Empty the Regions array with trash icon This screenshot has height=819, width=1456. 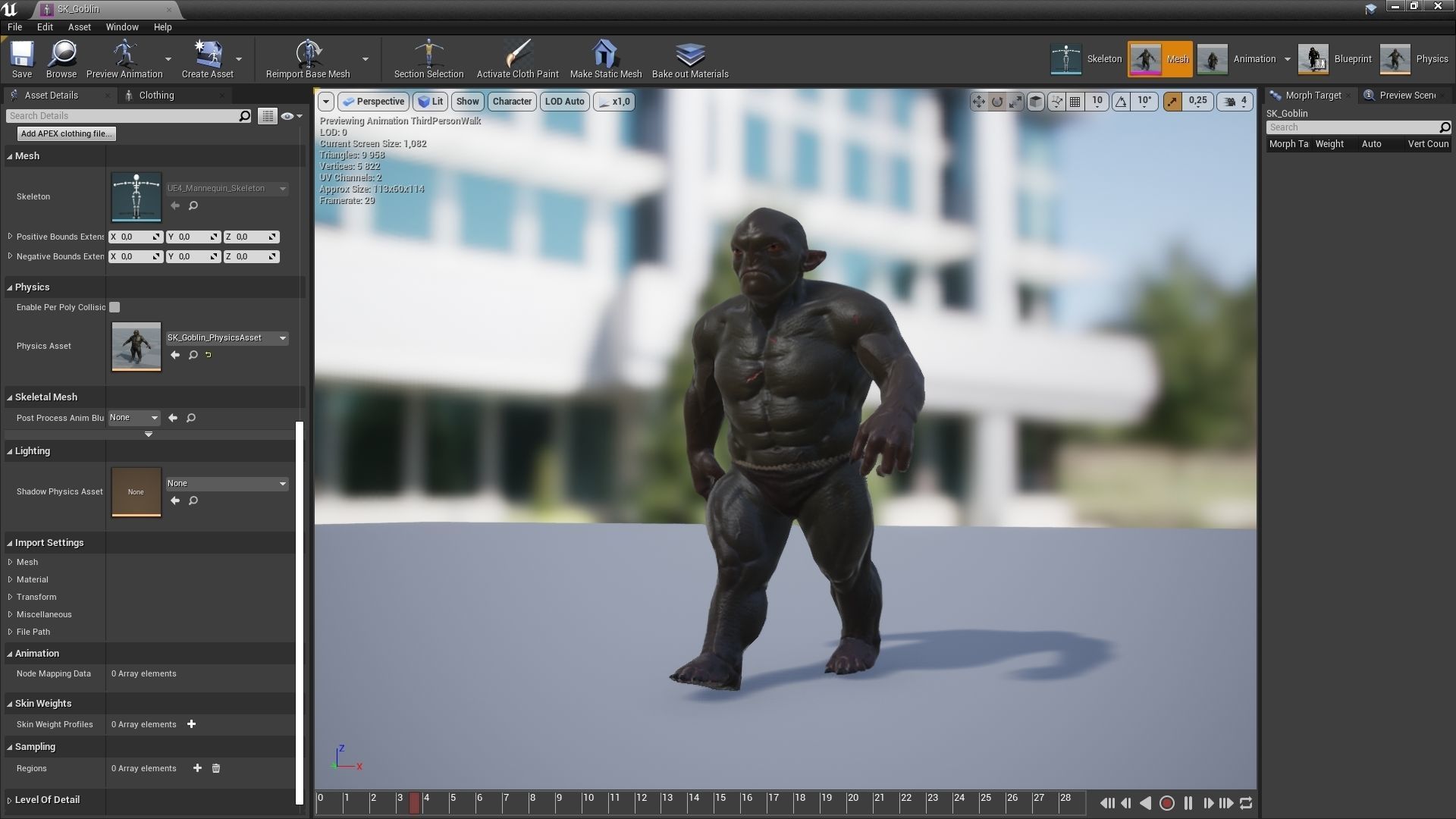pyautogui.click(x=216, y=768)
